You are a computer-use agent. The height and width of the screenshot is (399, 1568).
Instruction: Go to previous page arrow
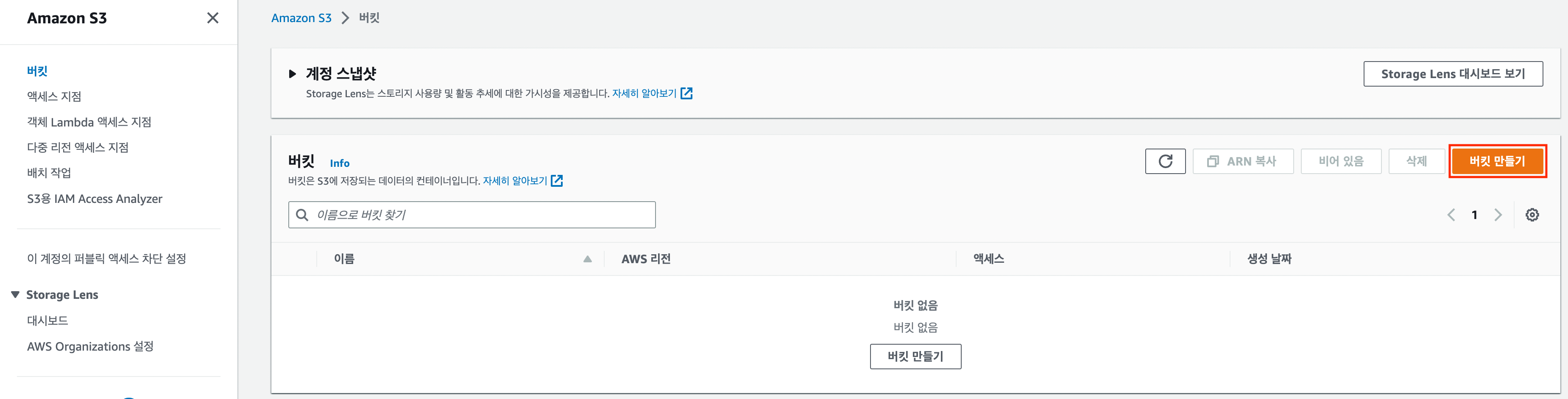point(1451,215)
